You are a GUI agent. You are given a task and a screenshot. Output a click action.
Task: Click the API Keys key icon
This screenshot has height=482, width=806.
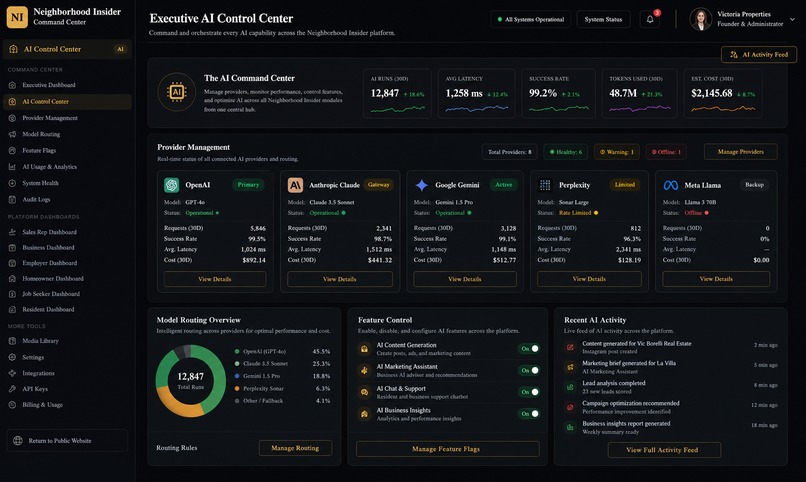point(12,389)
